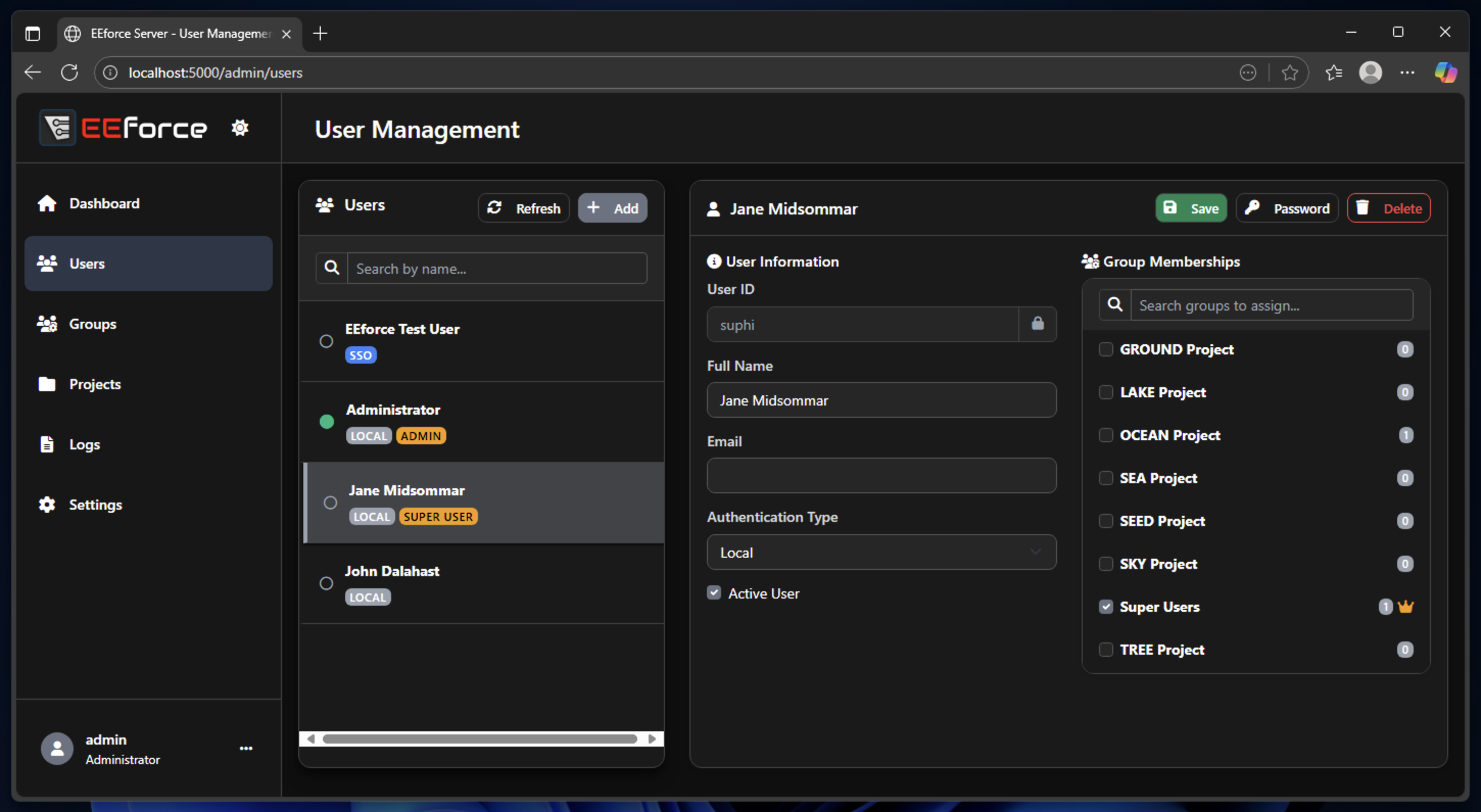Click the users list horizontal scrollbar thumb
The height and width of the screenshot is (812, 1481).
click(480, 739)
